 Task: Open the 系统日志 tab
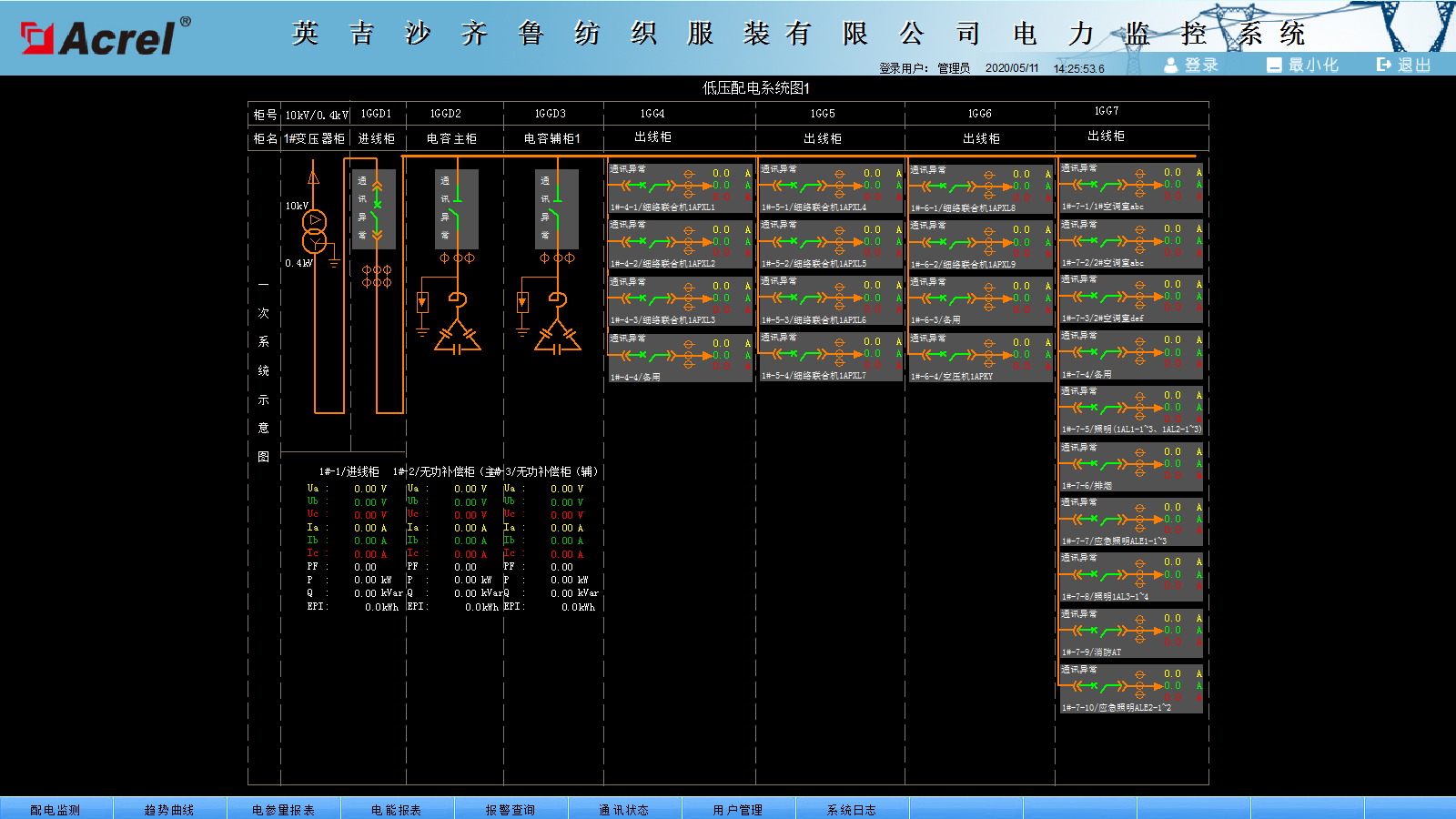coord(852,809)
